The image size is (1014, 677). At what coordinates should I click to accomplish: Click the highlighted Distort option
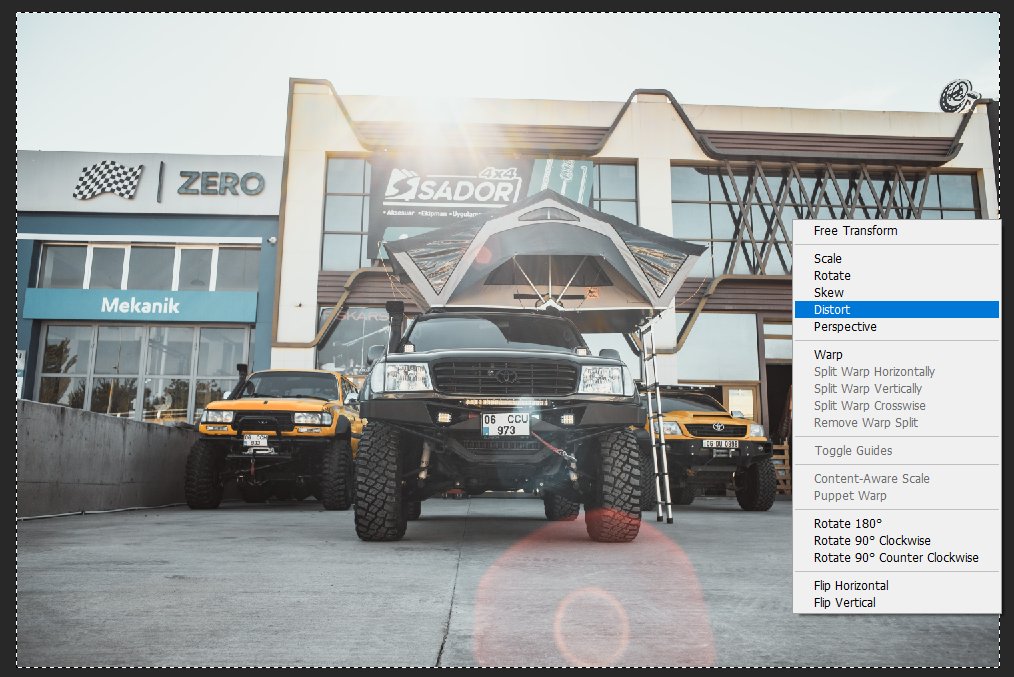pyautogui.click(x=896, y=310)
